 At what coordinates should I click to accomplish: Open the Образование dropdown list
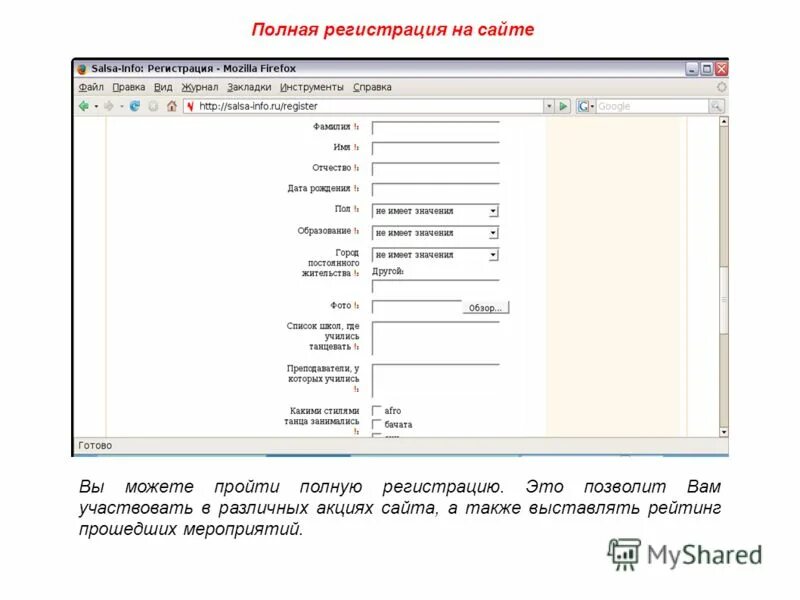(492, 232)
